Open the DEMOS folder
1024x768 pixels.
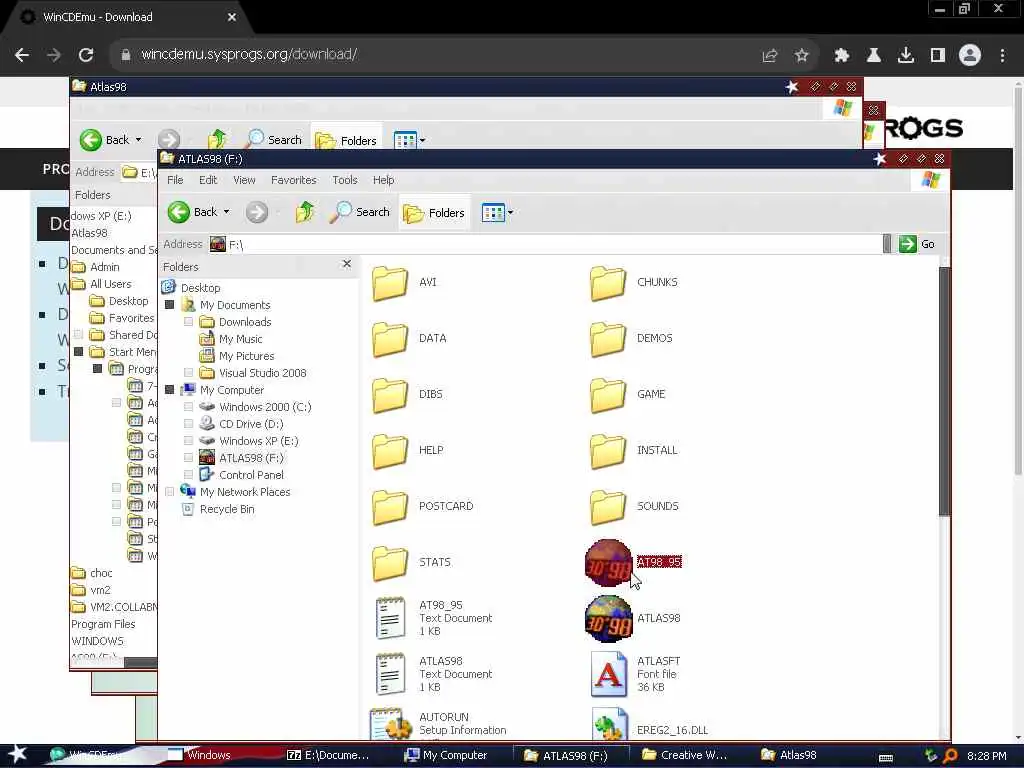coord(609,339)
